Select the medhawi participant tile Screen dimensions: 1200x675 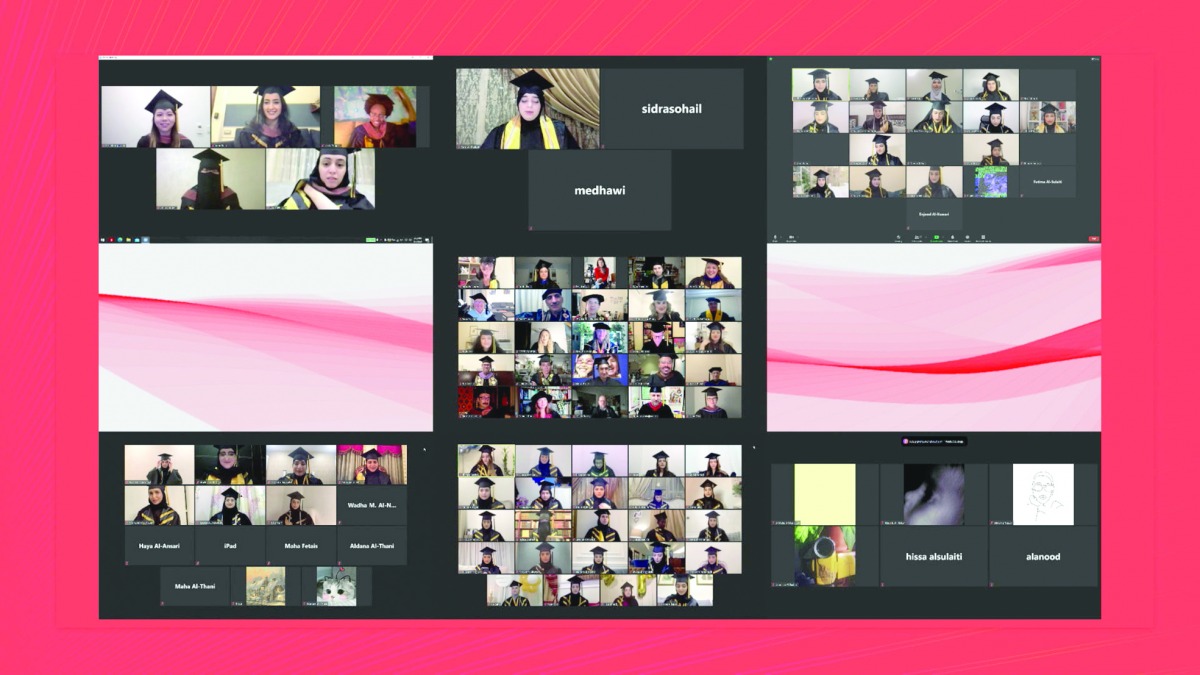click(600, 190)
